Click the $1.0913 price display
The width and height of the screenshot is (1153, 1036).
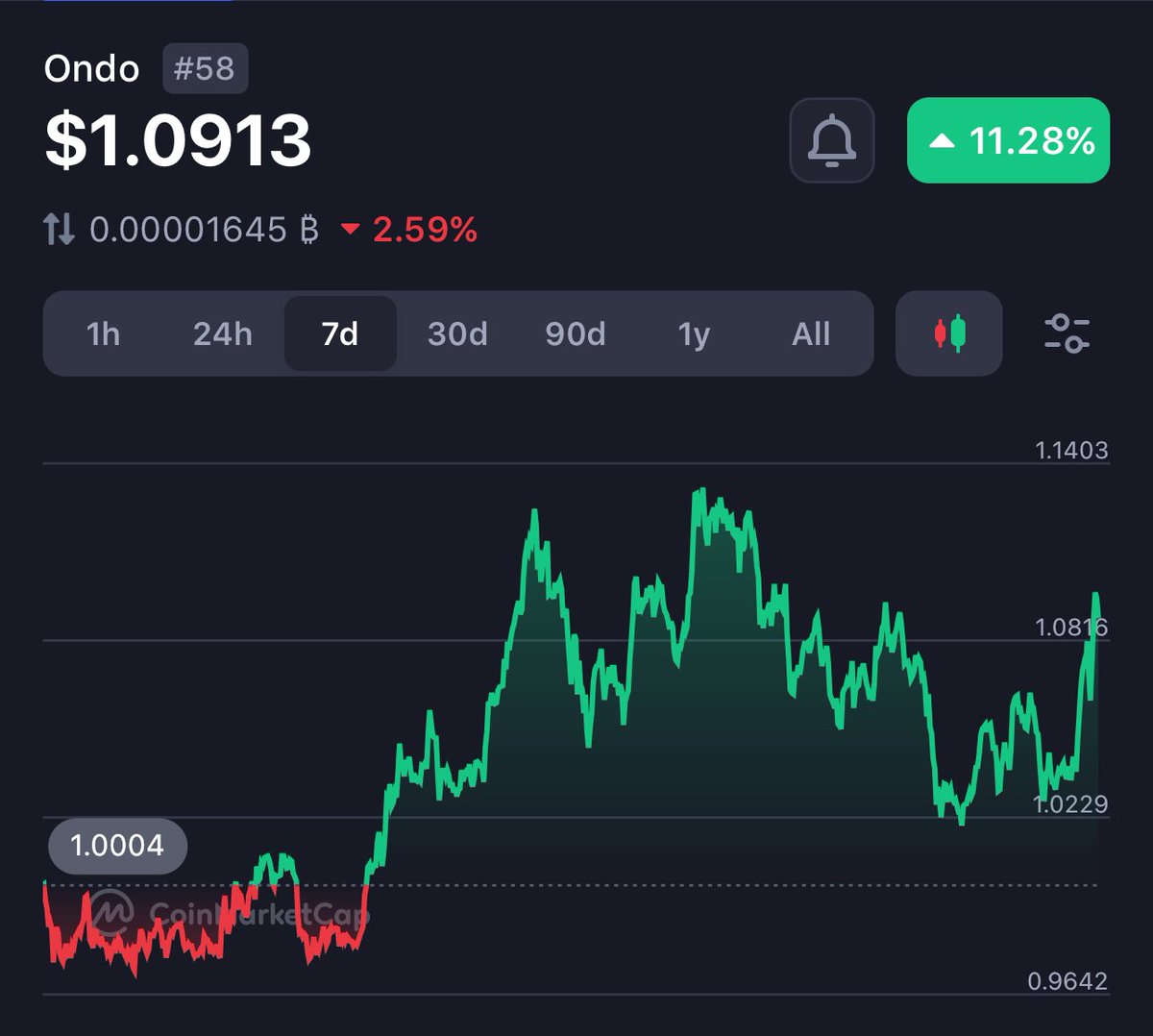179,143
